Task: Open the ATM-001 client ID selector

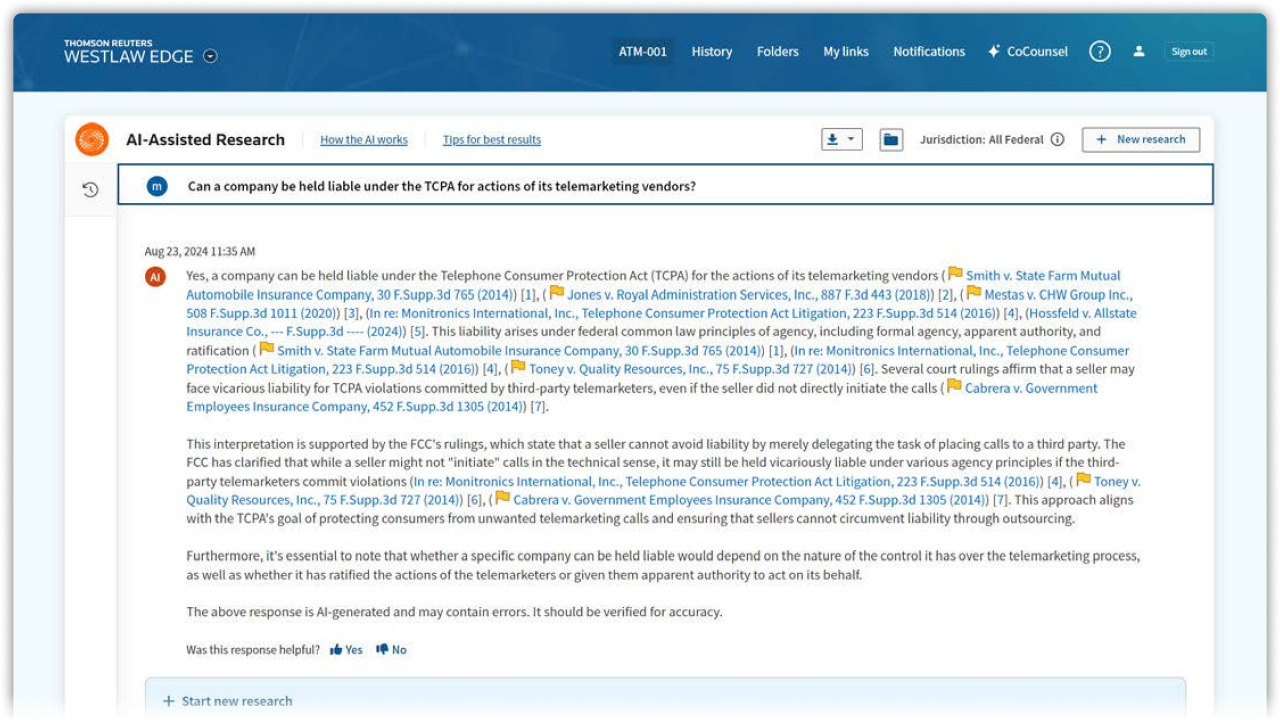Action: (x=642, y=52)
